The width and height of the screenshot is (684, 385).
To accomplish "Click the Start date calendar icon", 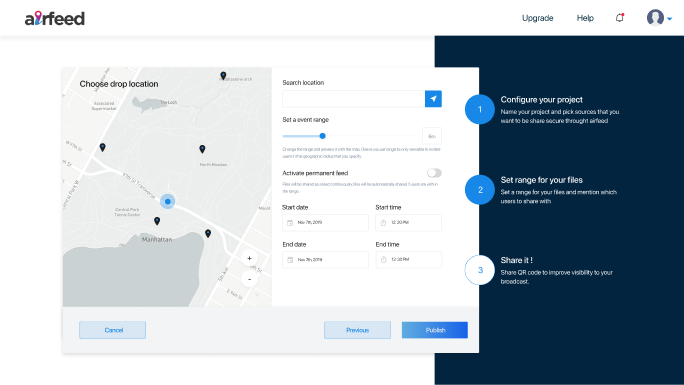I will (x=290, y=223).
